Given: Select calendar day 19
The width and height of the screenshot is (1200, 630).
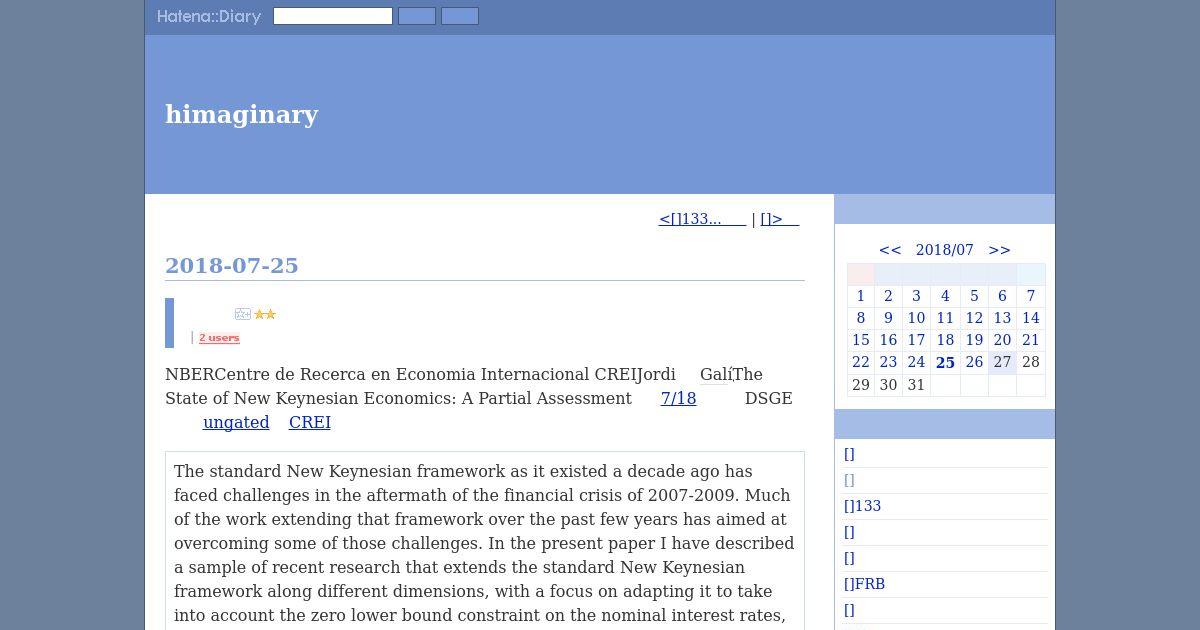Looking at the screenshot, I should pyautogui.click(x=974, y=340).
